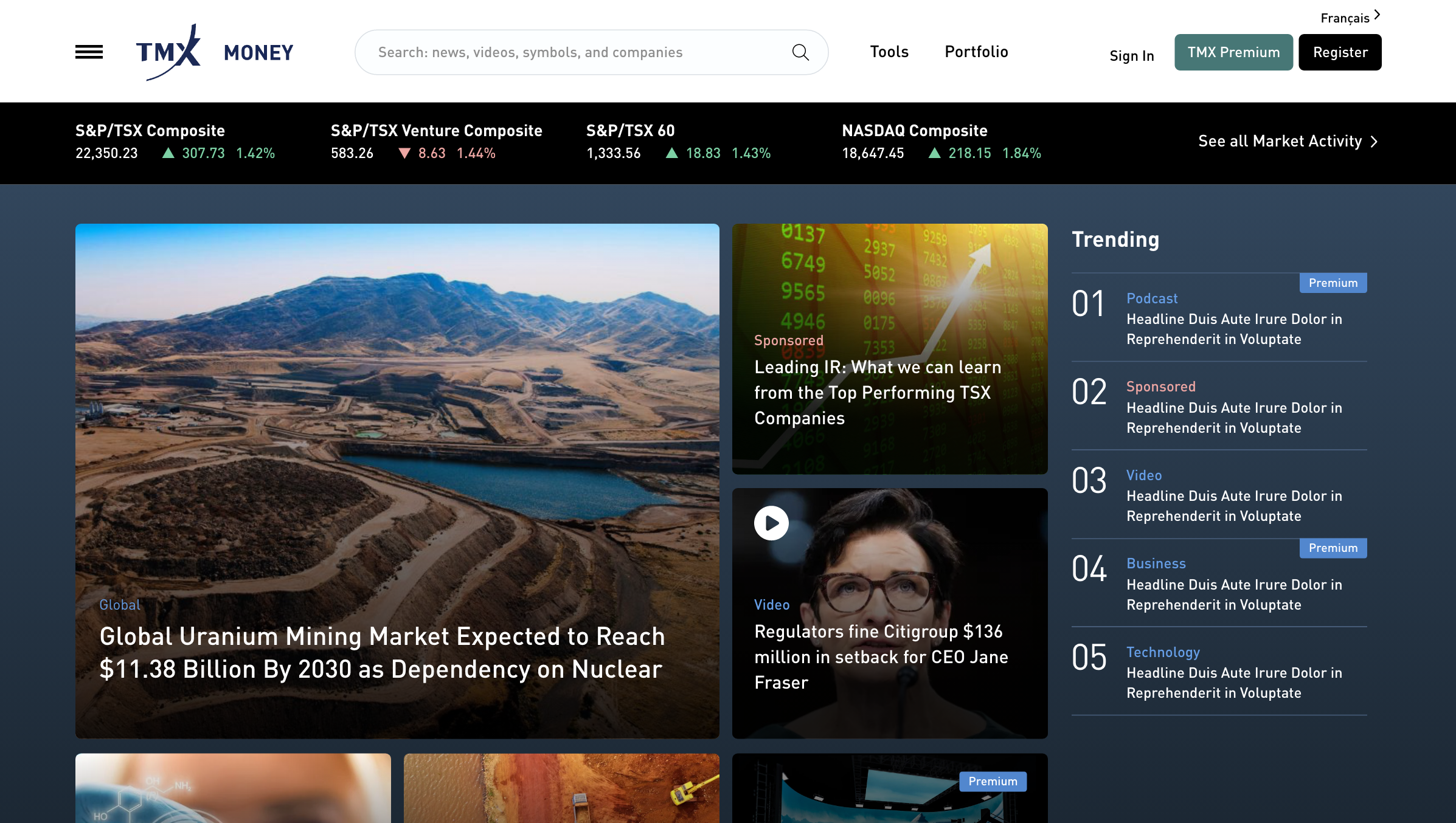Viewport: 1456px width, 823px height.
Task: Open the chemistry formula article thumbnail
Action: [233, 788]
